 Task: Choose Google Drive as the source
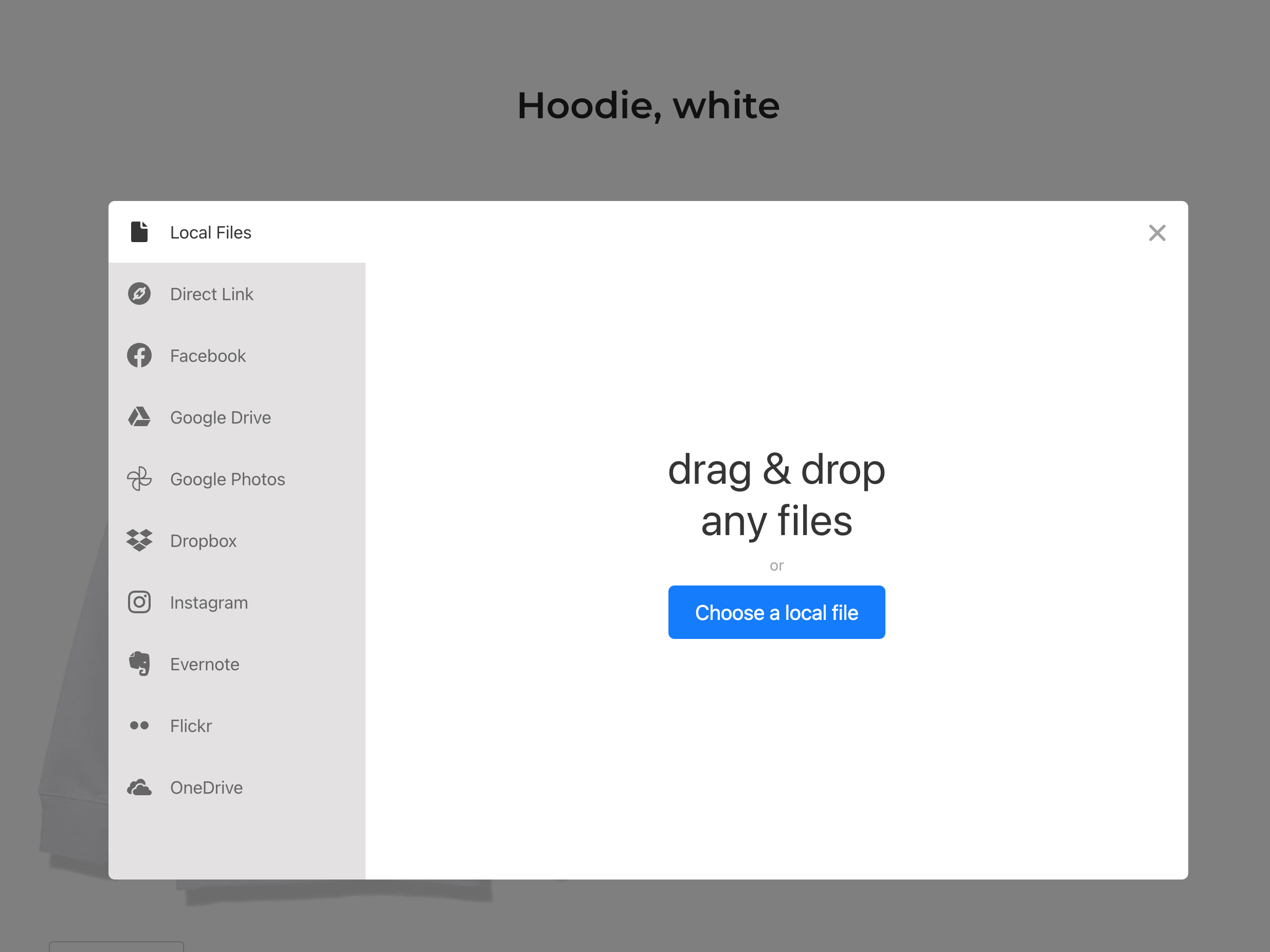click(221, 417)
